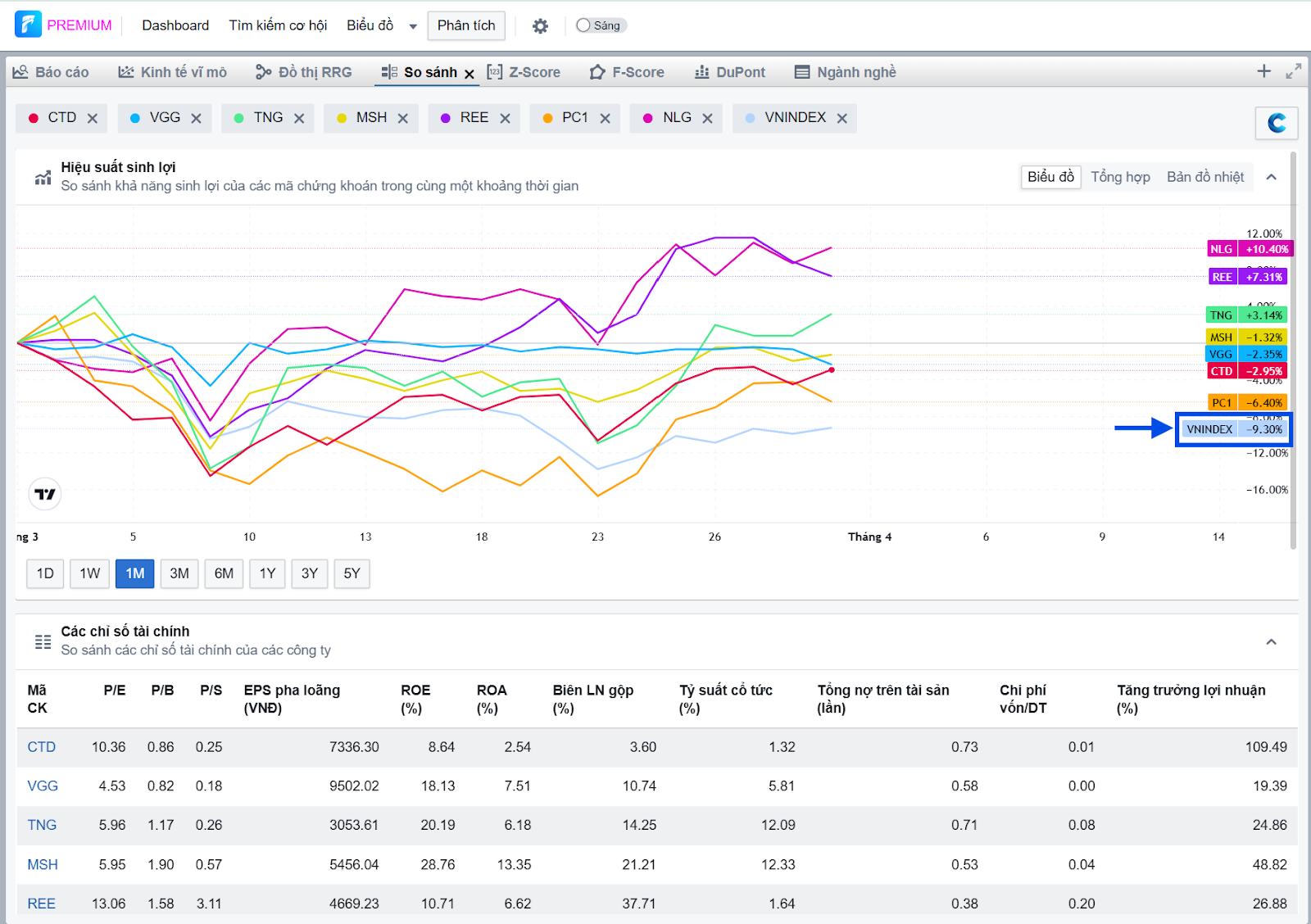Switch to Bản đồ nhiệt view
This screenshot has width=1311, height=924.
click(1204, 177)
